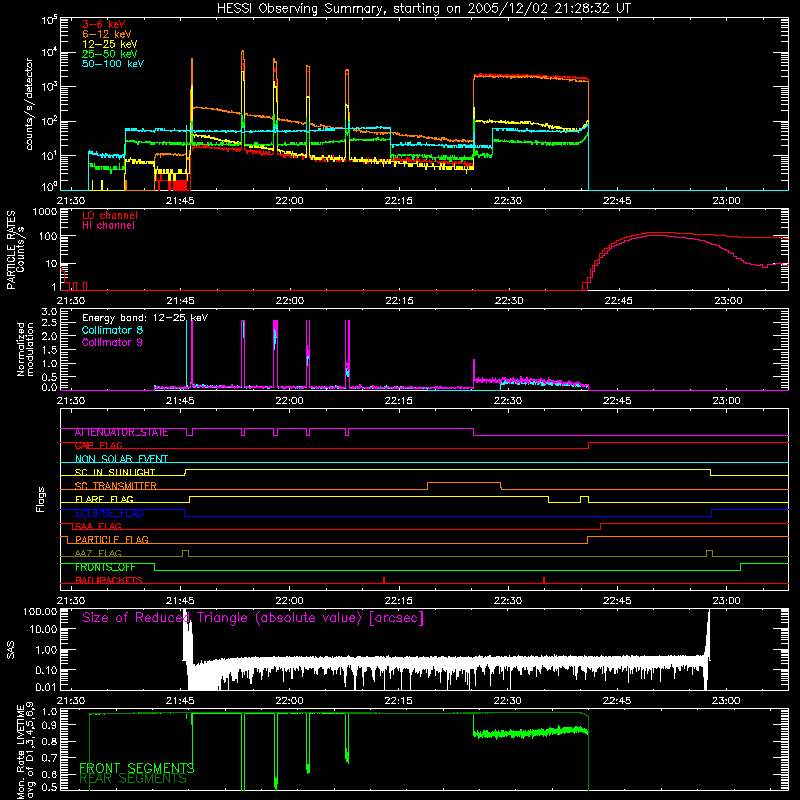Click the raised SC_TRANSMITTER flag segment

point(464,483)
